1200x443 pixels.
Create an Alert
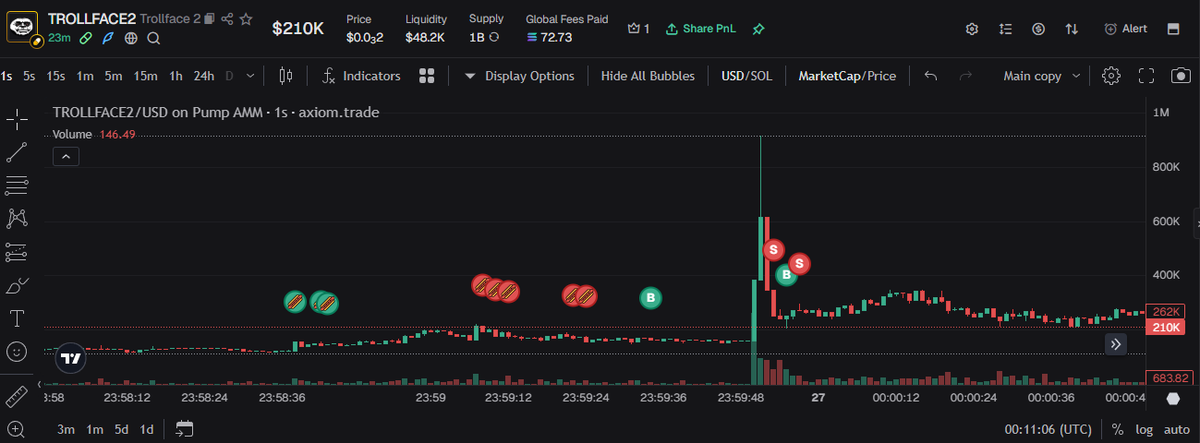click(x=1125, y=29)
